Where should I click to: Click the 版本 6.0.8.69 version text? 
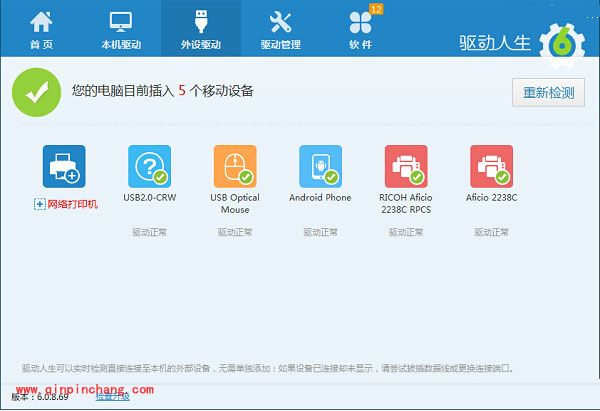(40, 397)
